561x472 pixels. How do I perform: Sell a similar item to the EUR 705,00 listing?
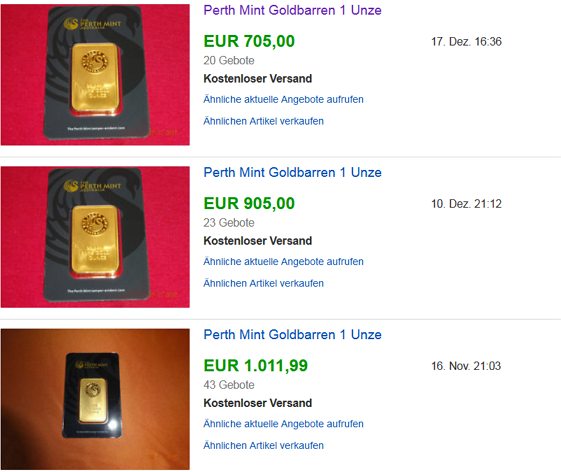[x=263, y=121]
